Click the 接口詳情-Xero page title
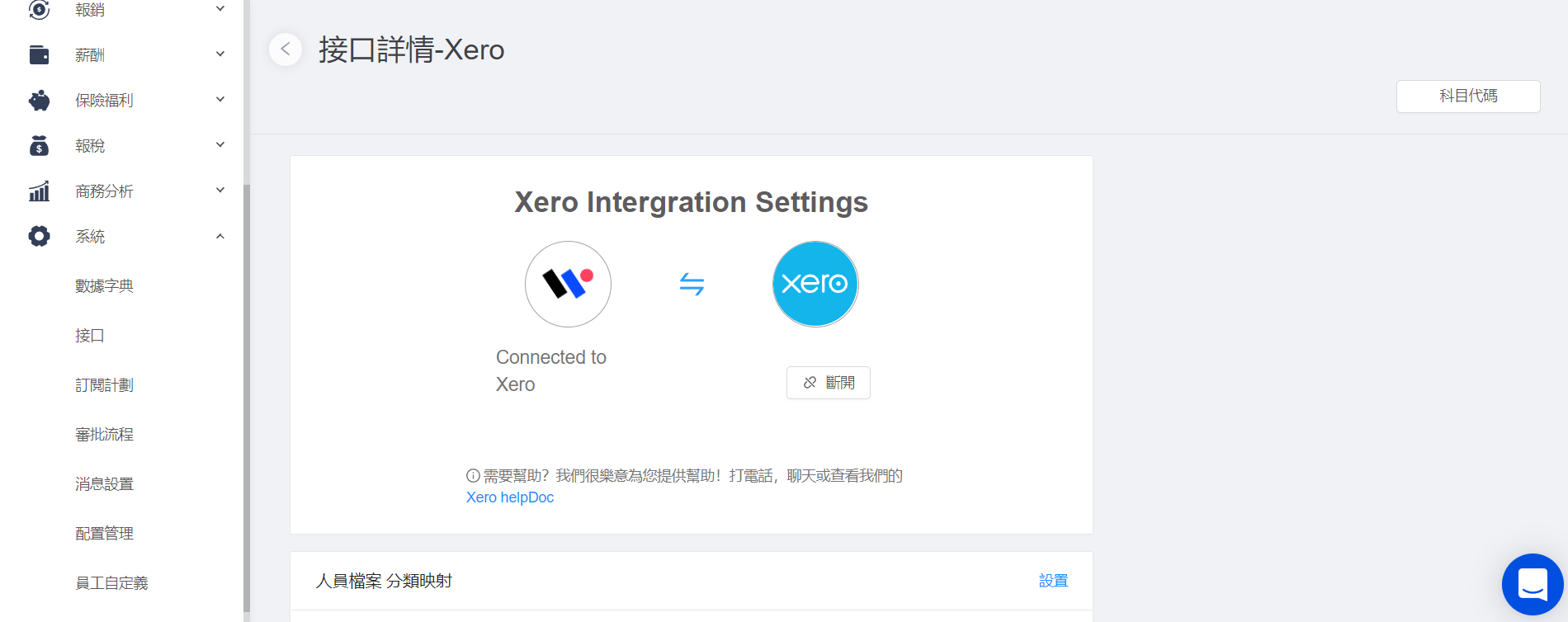Image resolution: width=1568 pixels, height=622 pixels. [x=412, y=49]
